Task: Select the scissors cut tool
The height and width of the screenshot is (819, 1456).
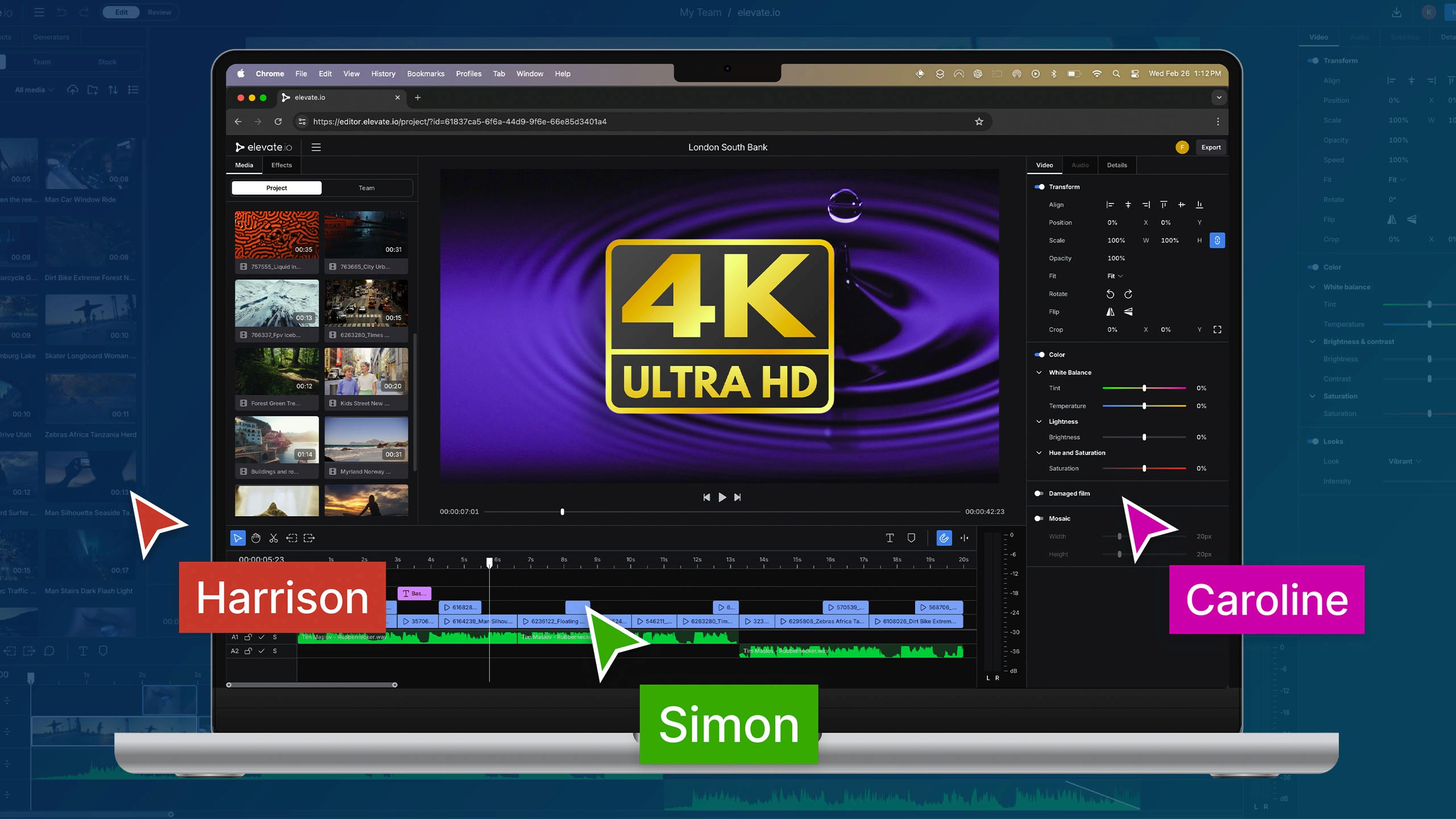Action: (x=274, y=538)
